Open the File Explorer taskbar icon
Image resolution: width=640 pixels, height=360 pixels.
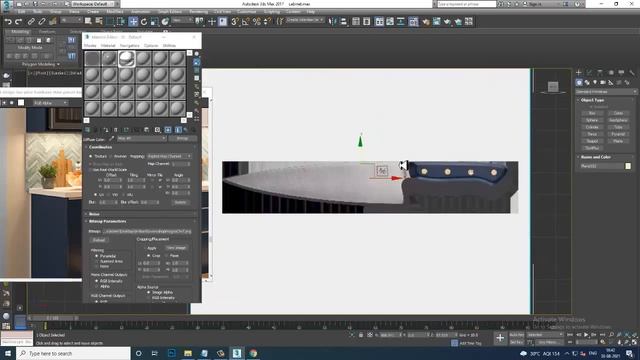click(x=188, y=353)
